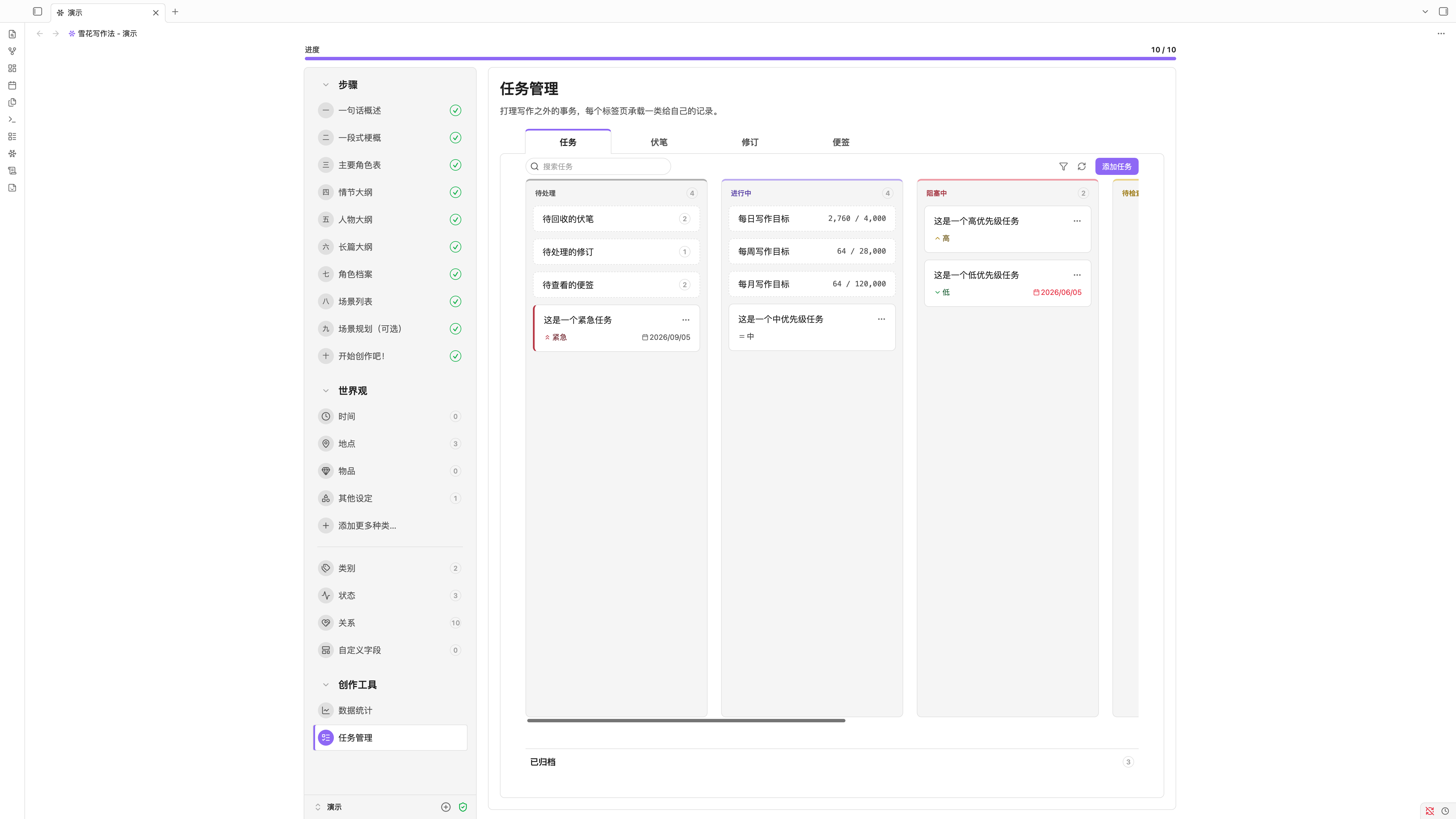Open options for 这是一个低优先级任务 card
This screenshot has width=1456, height=819.
coord(1077,275)
